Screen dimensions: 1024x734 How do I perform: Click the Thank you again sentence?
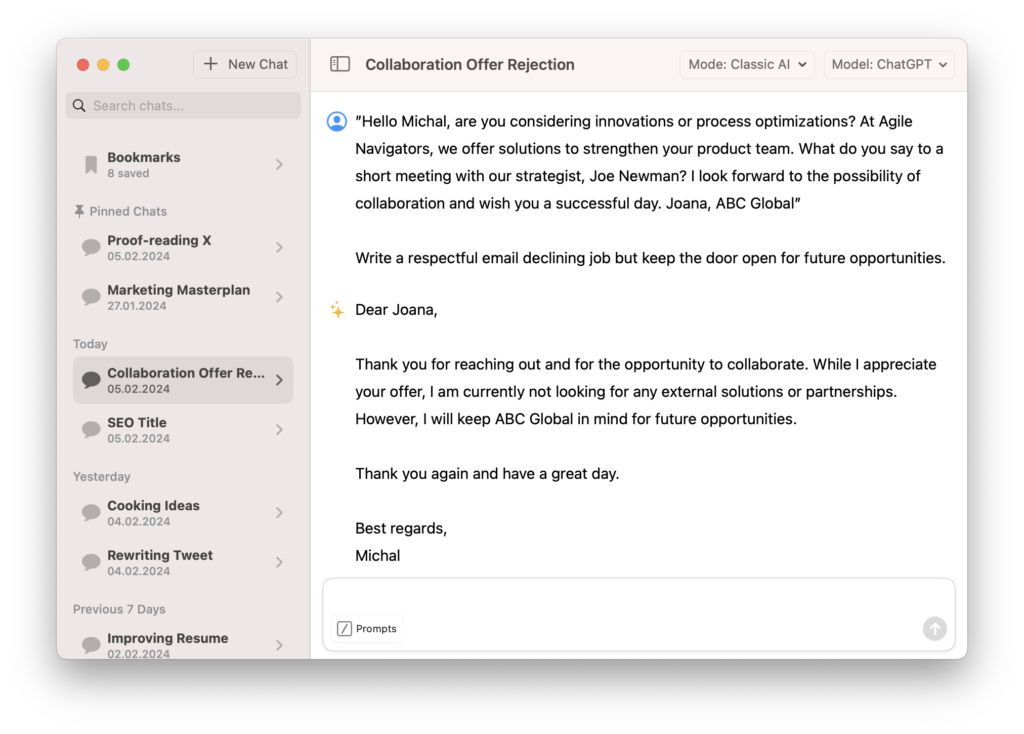pyautogui.click(x=487, y=473)
